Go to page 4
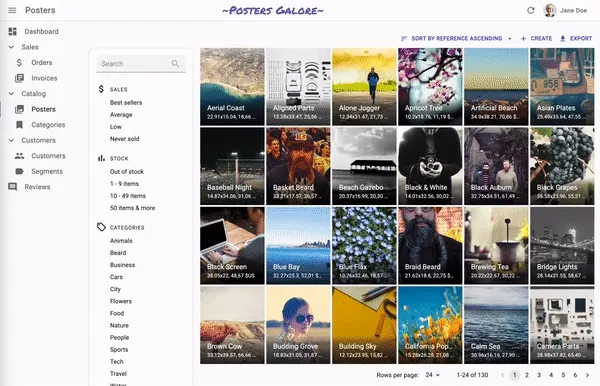The height and width of the screenshot is (386, 600). coord(551,375)
